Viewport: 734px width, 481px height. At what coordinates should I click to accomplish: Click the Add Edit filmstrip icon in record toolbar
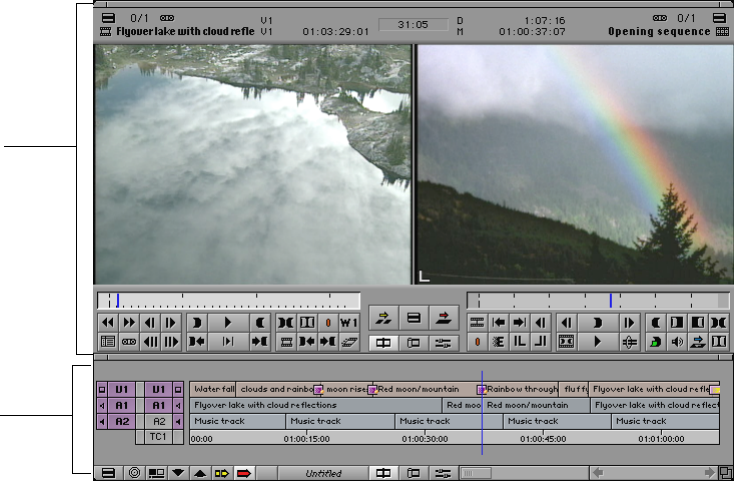click(x=477, y=323)
